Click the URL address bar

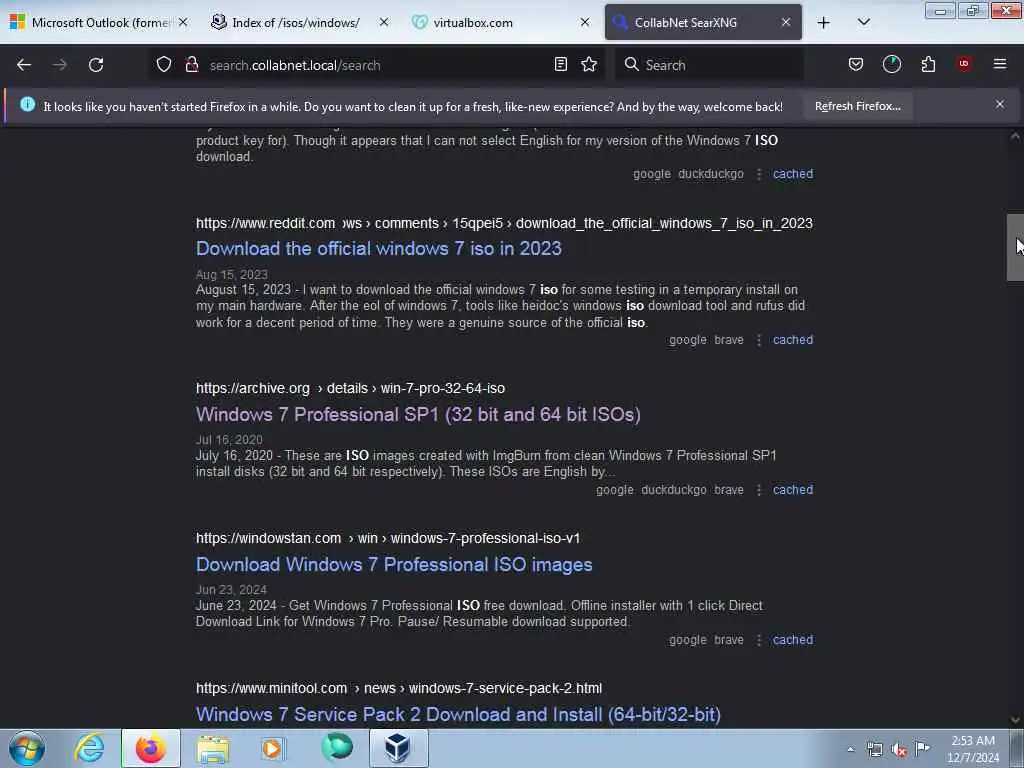(376, 65)
